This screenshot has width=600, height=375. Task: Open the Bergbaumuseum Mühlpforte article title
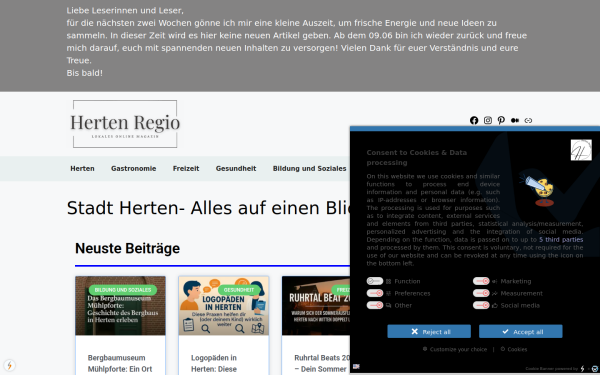pos(120,364)
